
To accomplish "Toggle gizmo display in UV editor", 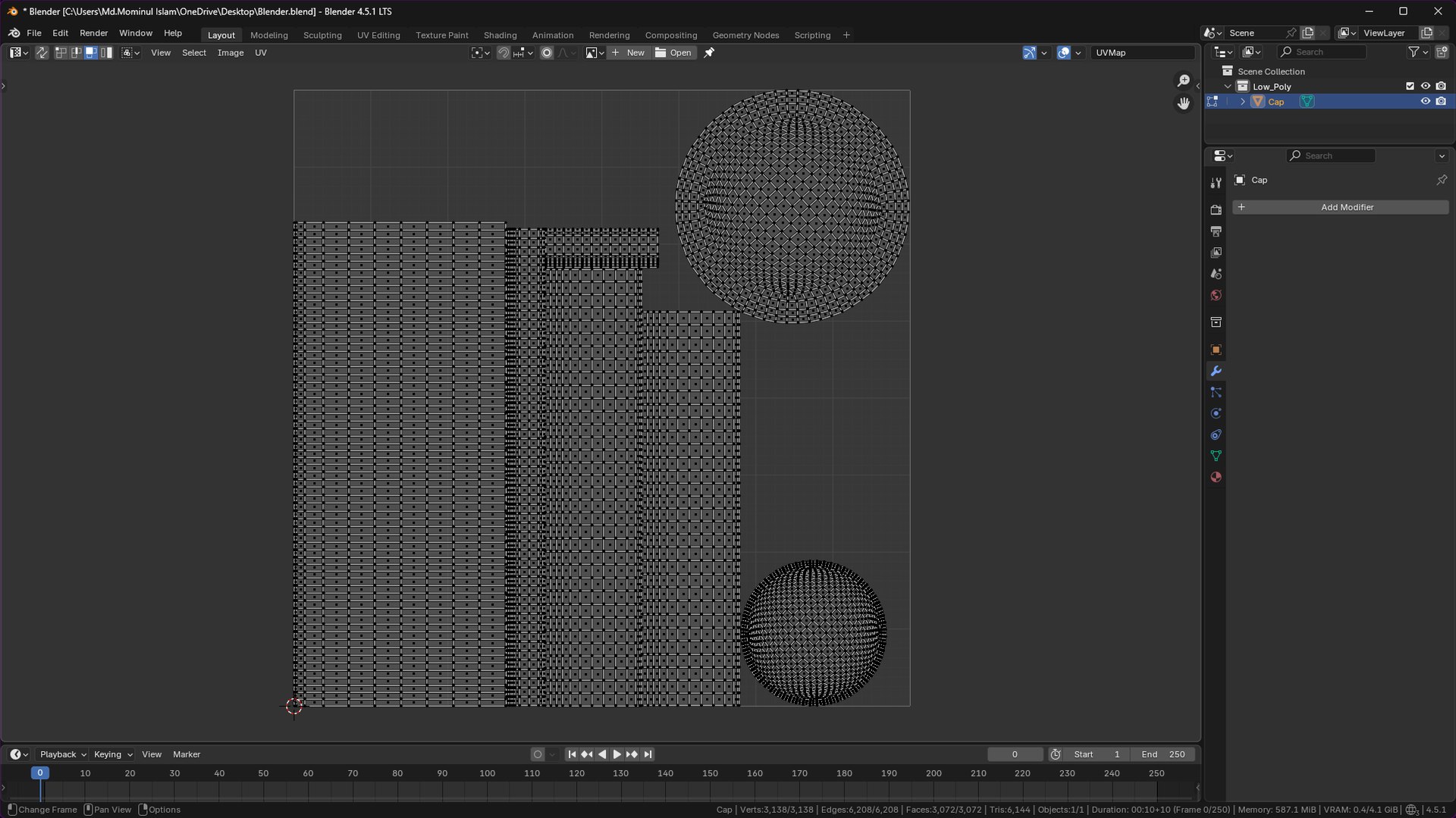I will click(1029, 53).
